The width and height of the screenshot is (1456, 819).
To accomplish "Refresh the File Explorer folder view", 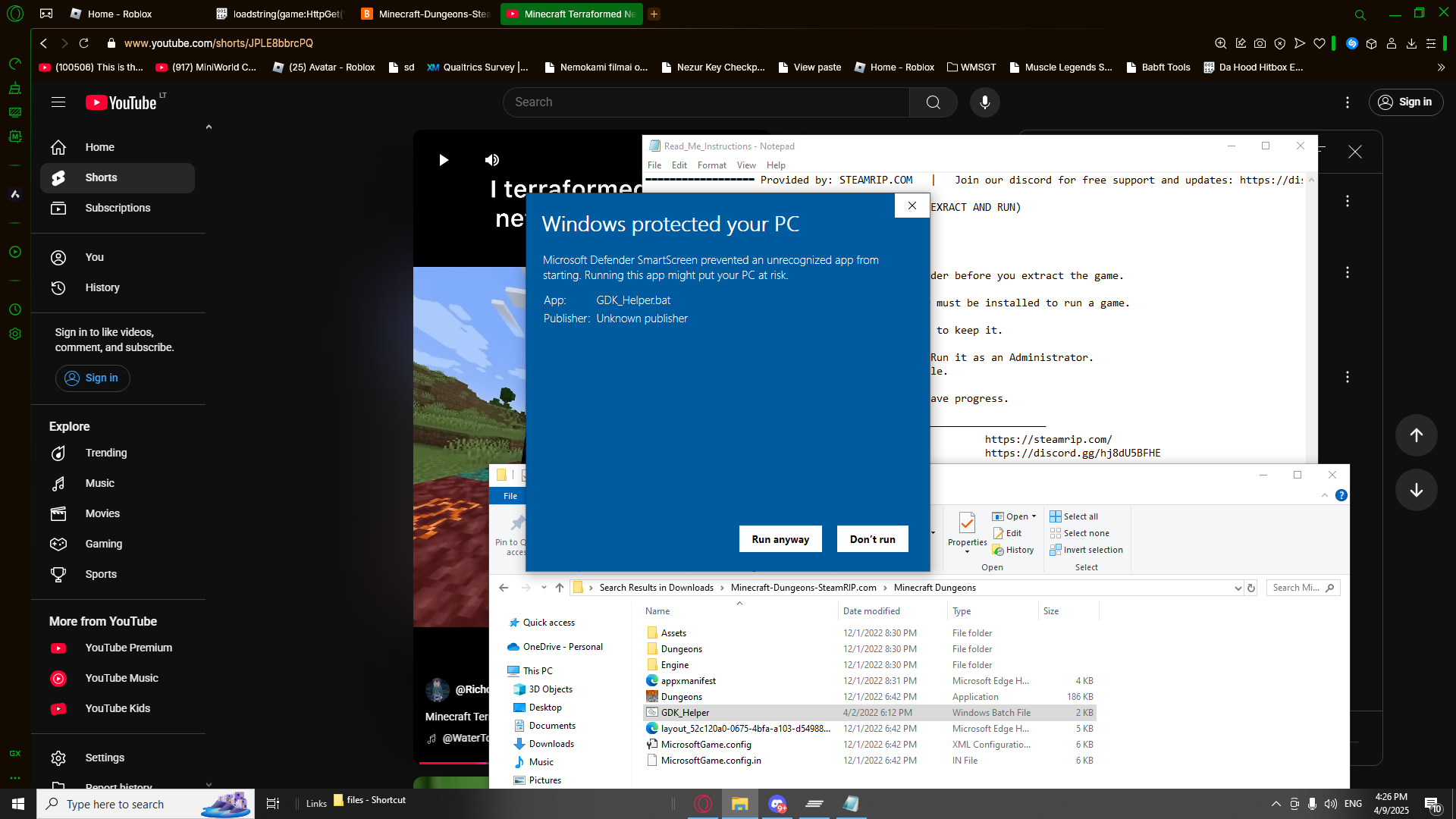I will (1251, 588).
